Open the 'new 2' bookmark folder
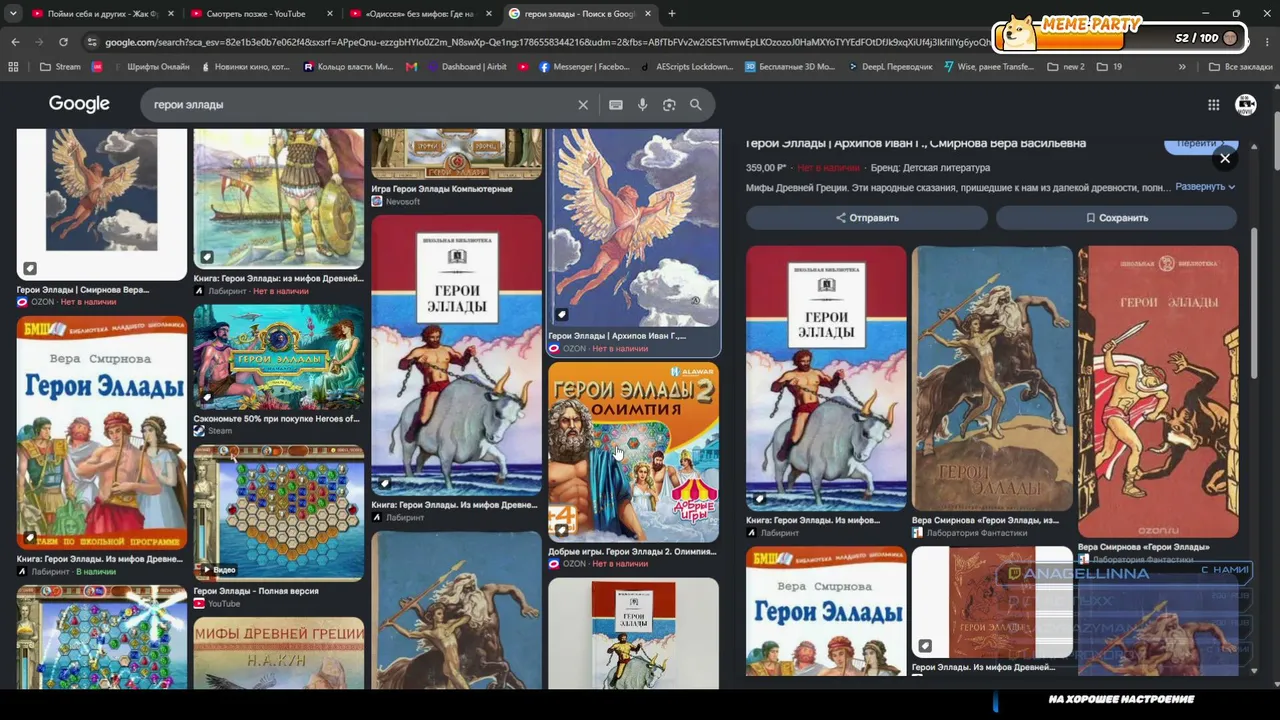Image resolution: width=1280 pixels, height=720 pixels. click(x=1066, y=67)
